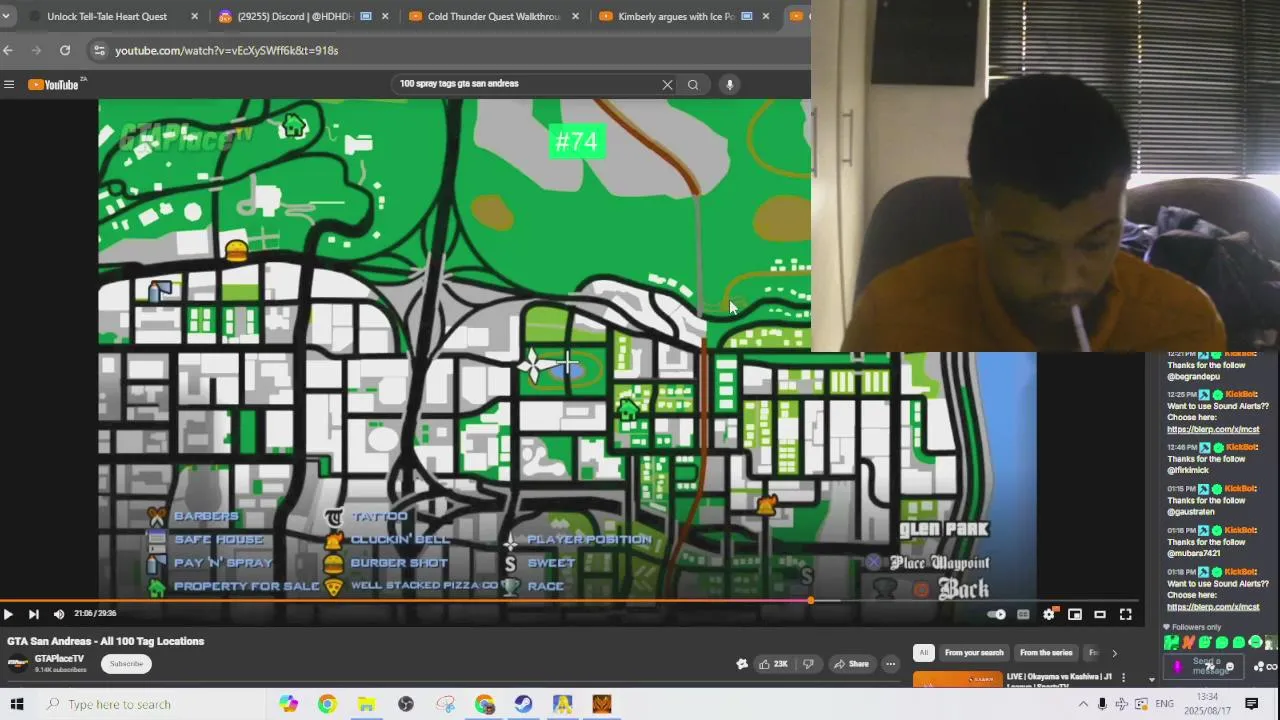
Task: Skip to the next video
Action: pyautogui.click(x=33, y=614)
